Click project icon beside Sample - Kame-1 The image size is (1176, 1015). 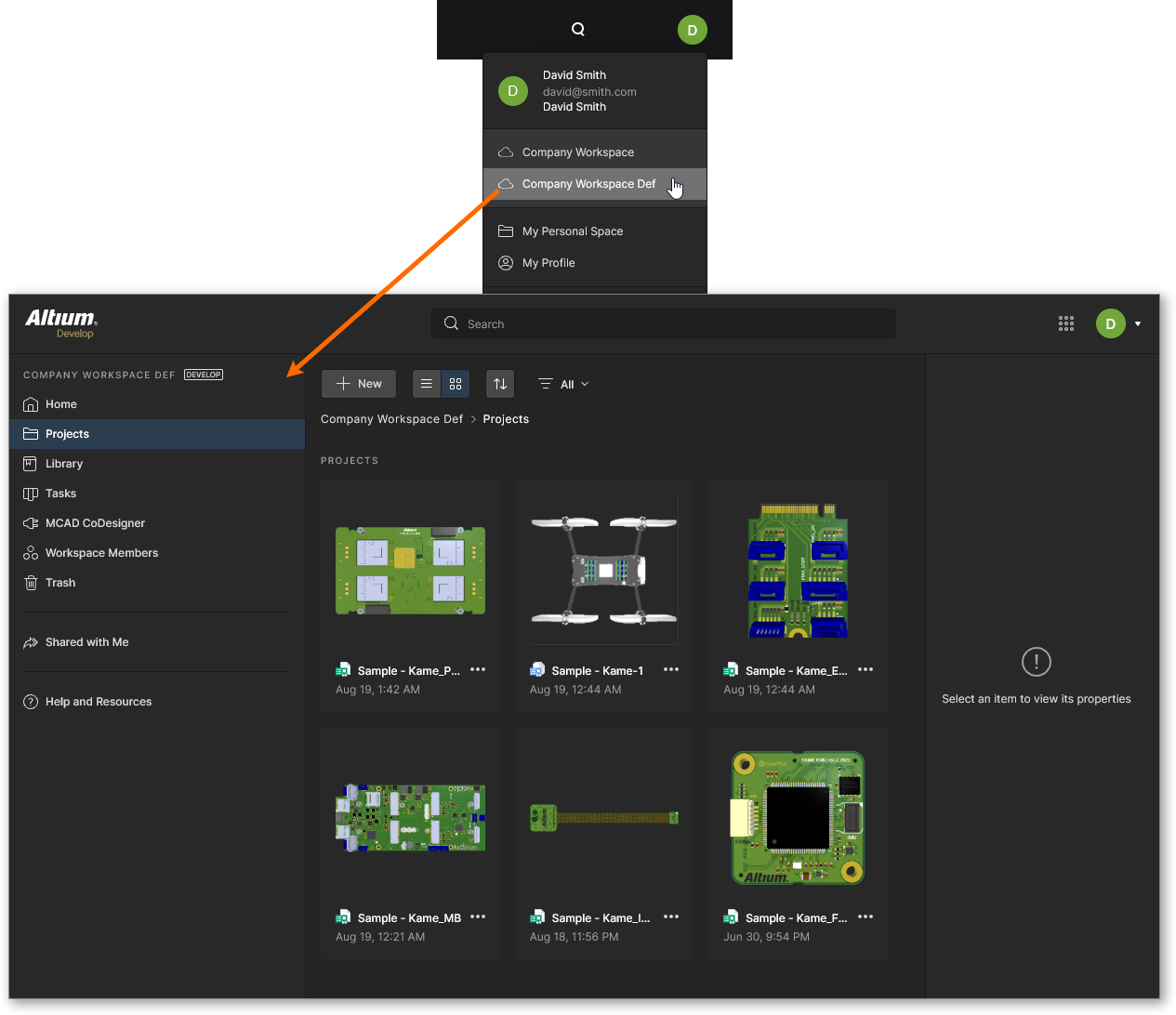coord(537,670)
